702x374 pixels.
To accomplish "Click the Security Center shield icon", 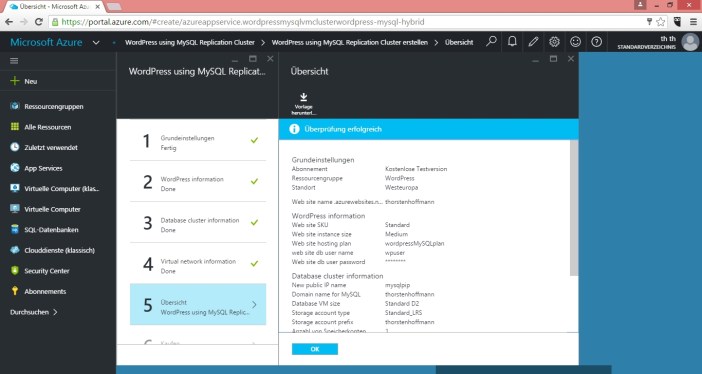I will click(x=15, y=271).
